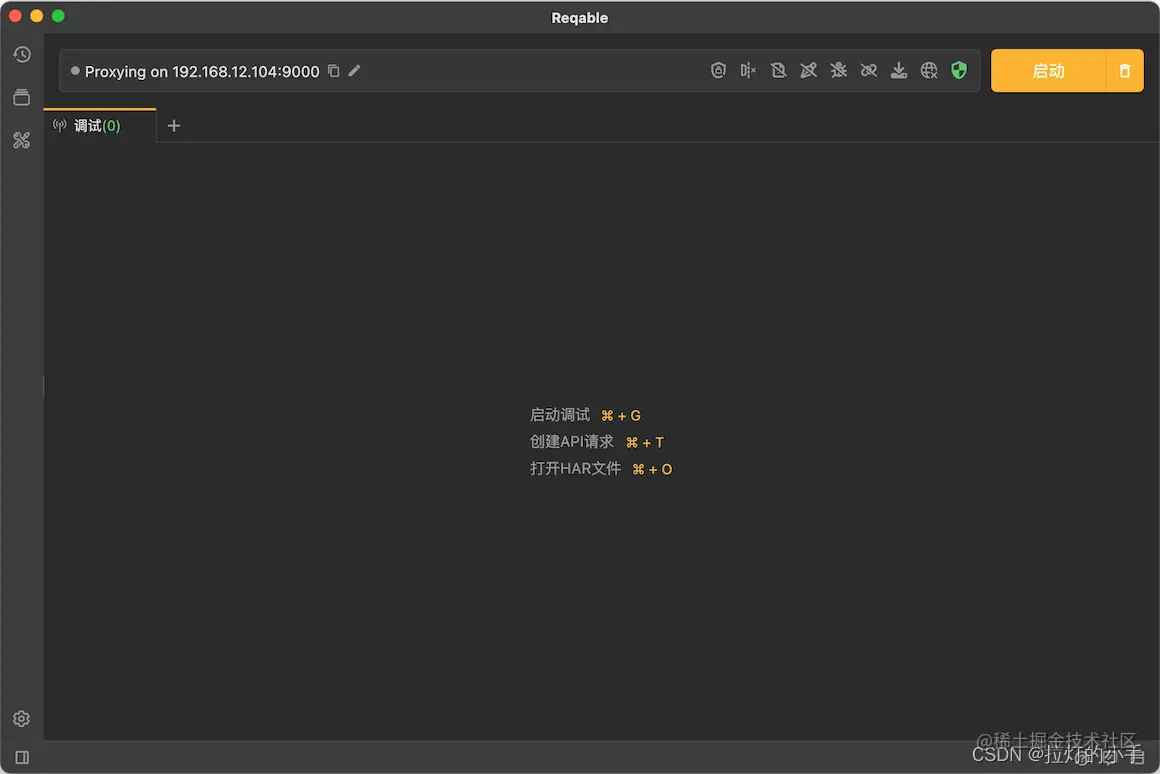Open the CA certificate manager icon

tap(718, 70)
